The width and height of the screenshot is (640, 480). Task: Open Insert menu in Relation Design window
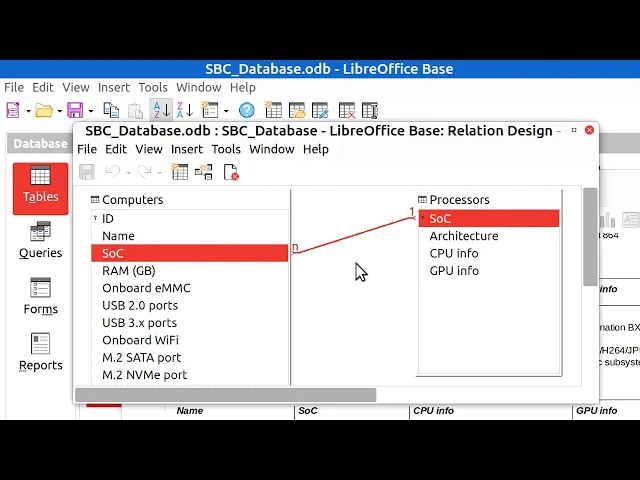pyautogui.click(x=187, y=149)
